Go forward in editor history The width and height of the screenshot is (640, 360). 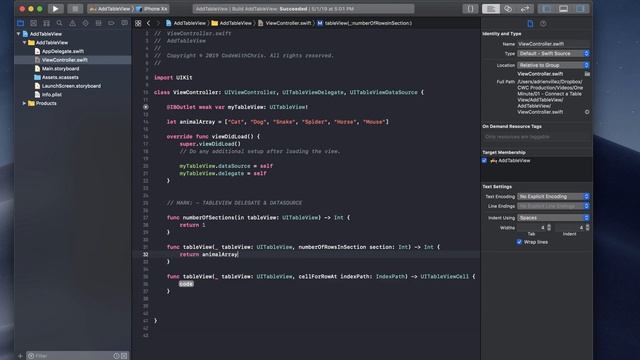point(158,23)
